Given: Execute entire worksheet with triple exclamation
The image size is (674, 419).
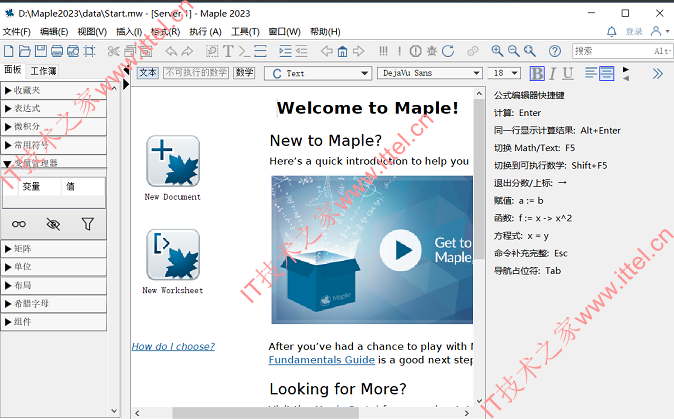Looking at the screenshot, I should 383,51.
